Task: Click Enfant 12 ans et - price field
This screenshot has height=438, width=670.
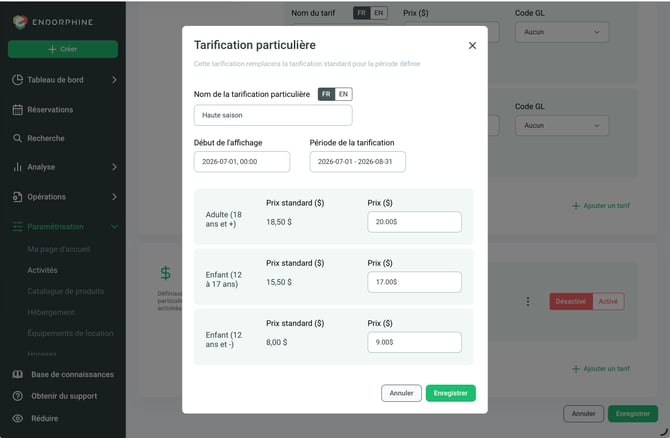Action: point(414,343)
